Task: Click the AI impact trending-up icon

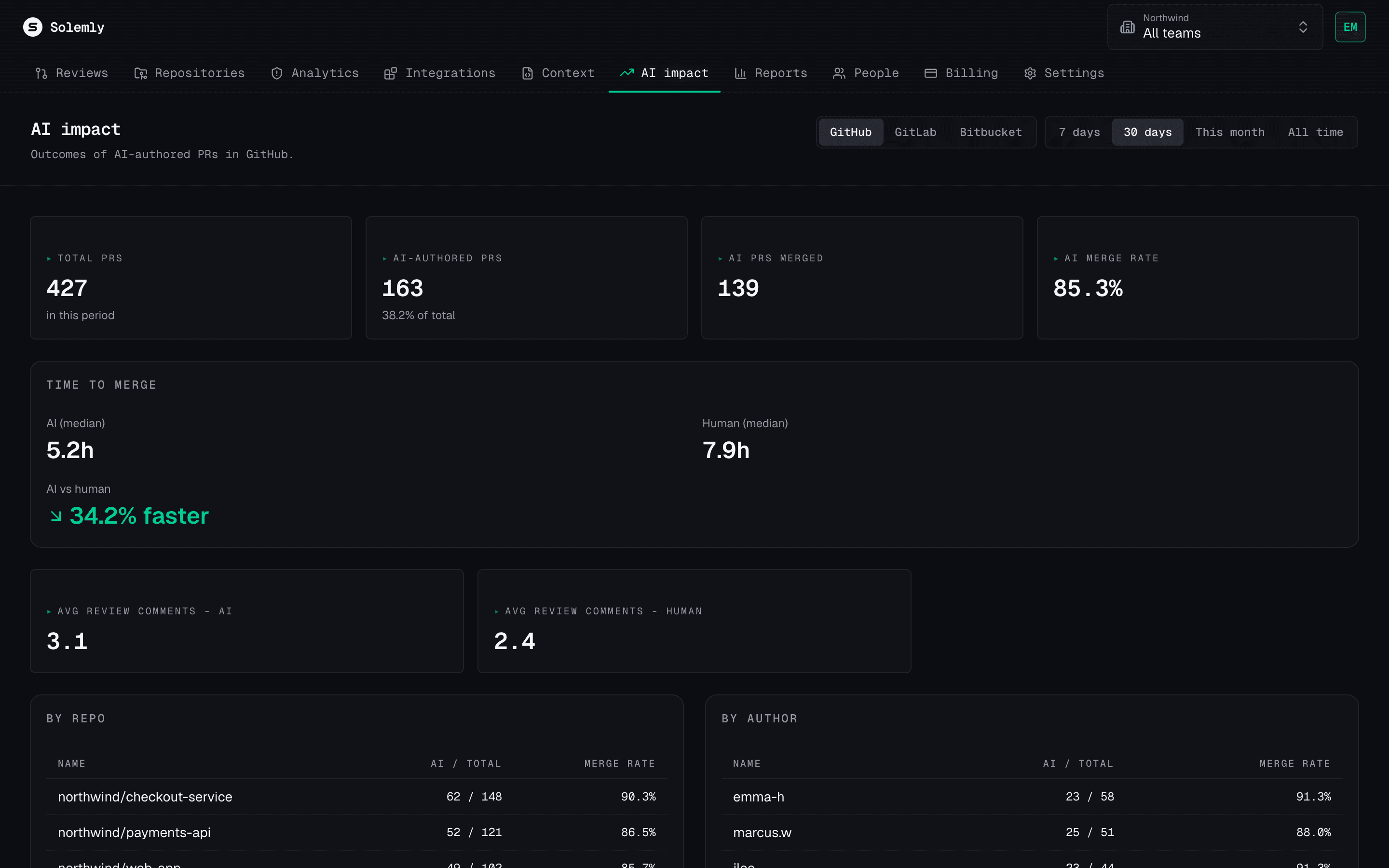Action: (x=627, y=73)
